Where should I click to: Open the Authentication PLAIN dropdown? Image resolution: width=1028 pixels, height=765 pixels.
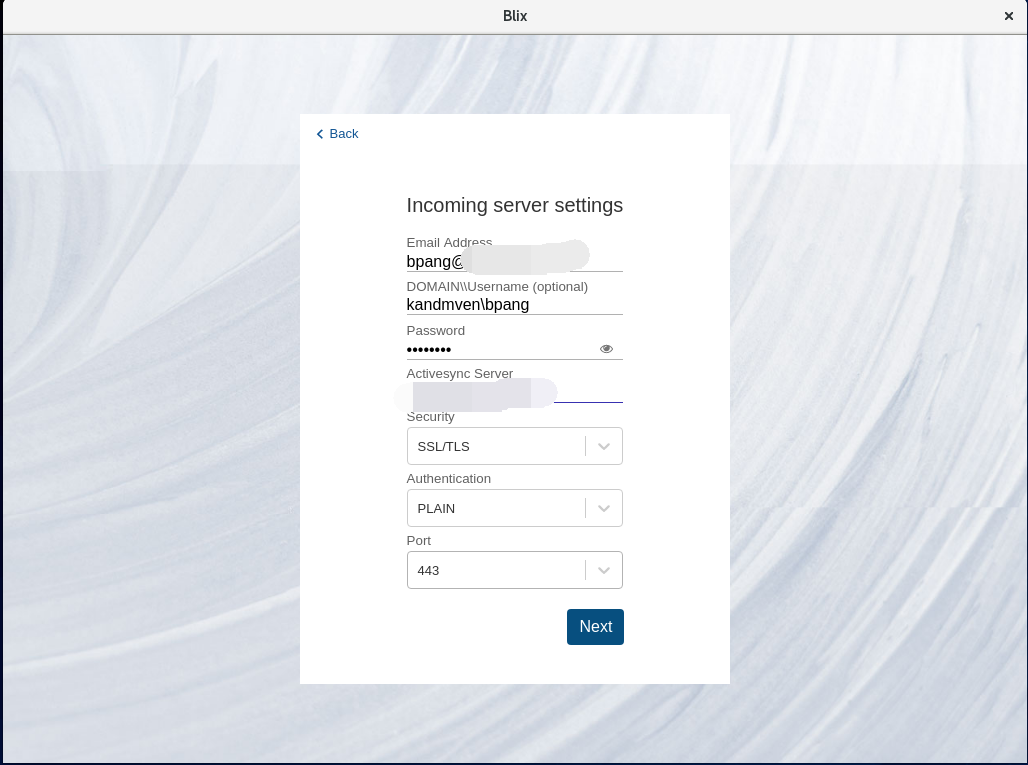[x=515, y=508]
